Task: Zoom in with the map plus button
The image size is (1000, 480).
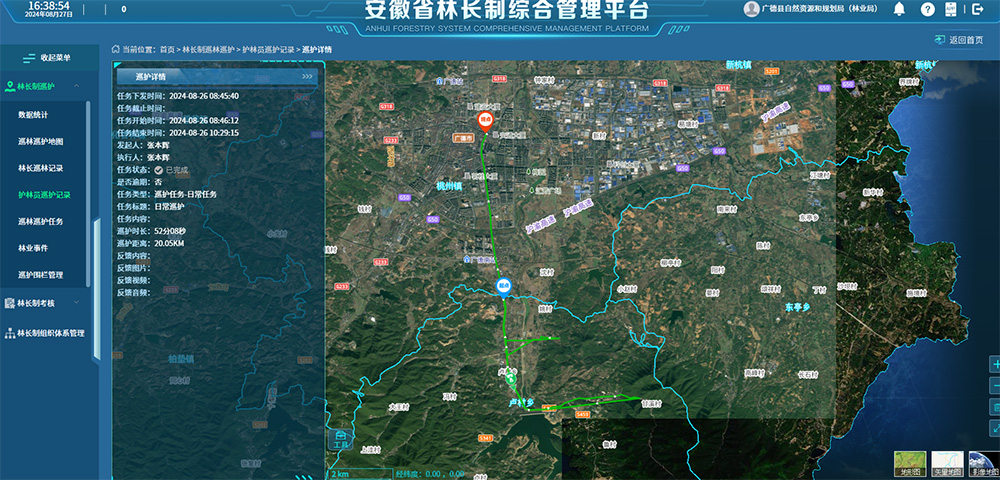Action: [994, 364]
